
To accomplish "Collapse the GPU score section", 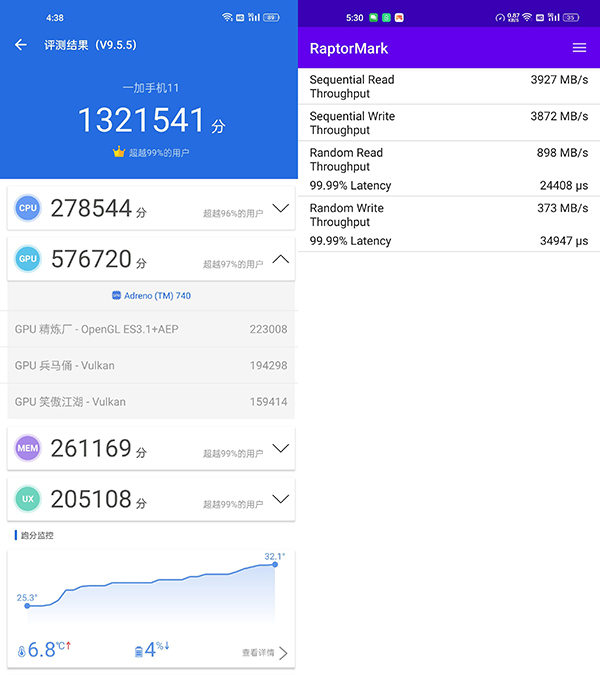I will click(280, 259).
